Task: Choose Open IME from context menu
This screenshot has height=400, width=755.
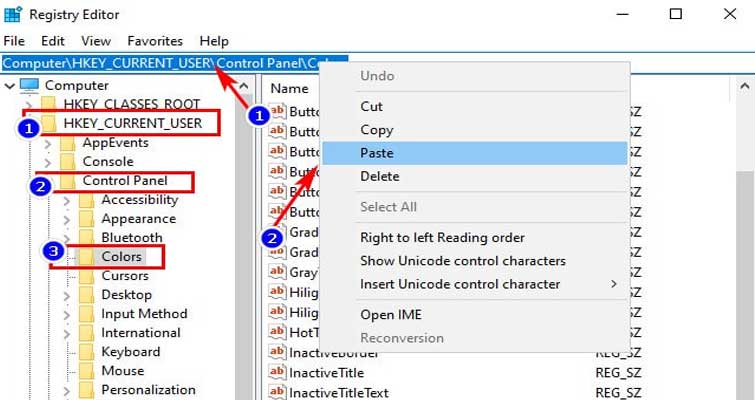Action: [474, 315]
